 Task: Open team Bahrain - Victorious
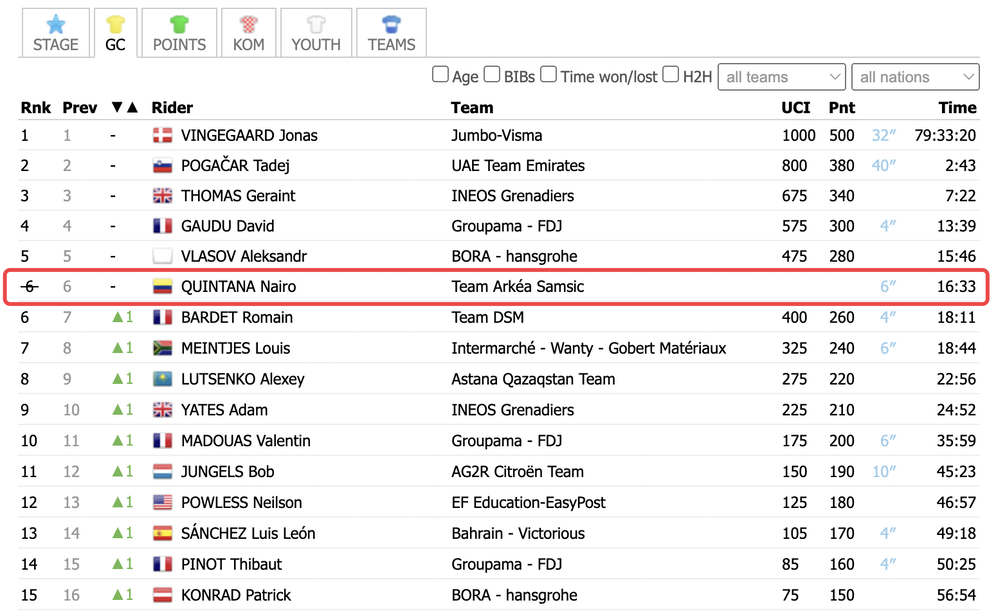pyautogui.click(x=518, y=533)
